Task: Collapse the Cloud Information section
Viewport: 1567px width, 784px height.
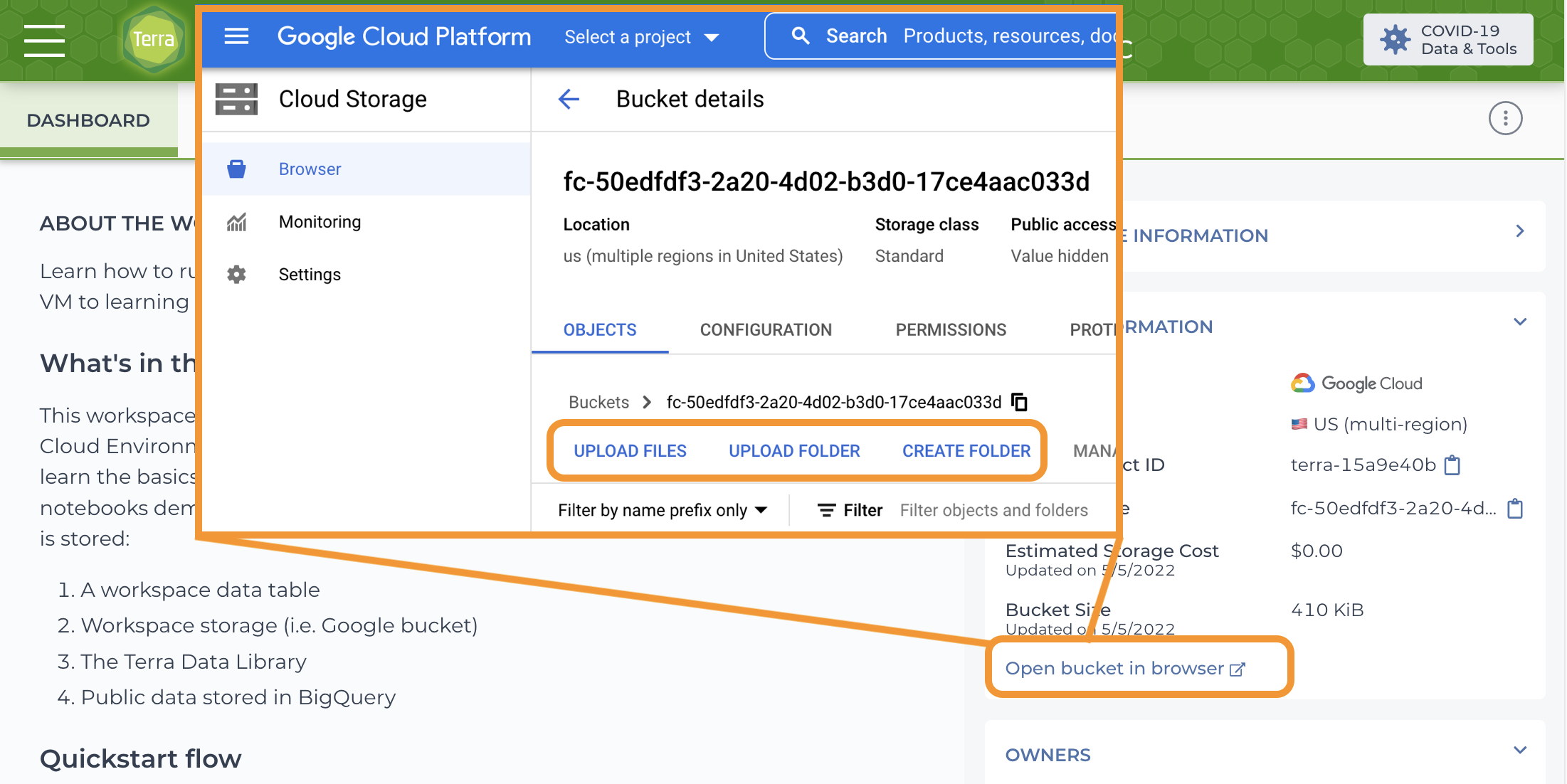Action: [1519, 322]
